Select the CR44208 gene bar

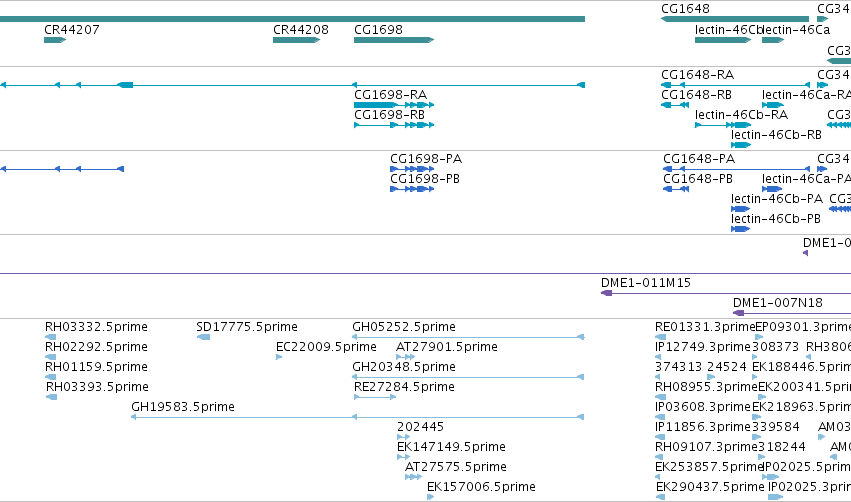click(296, 40)
